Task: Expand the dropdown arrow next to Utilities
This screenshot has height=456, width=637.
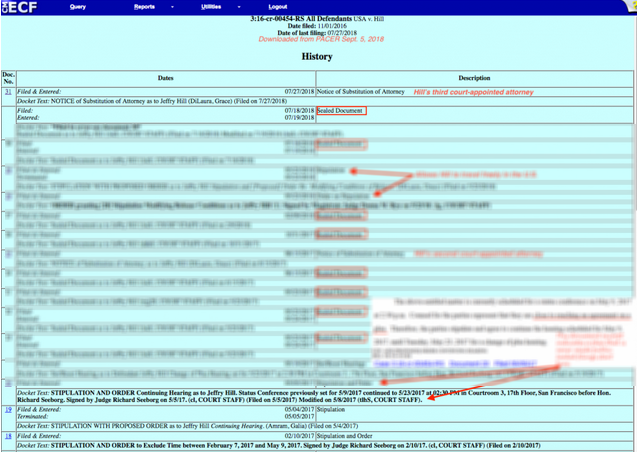Action: click(239, 7)
